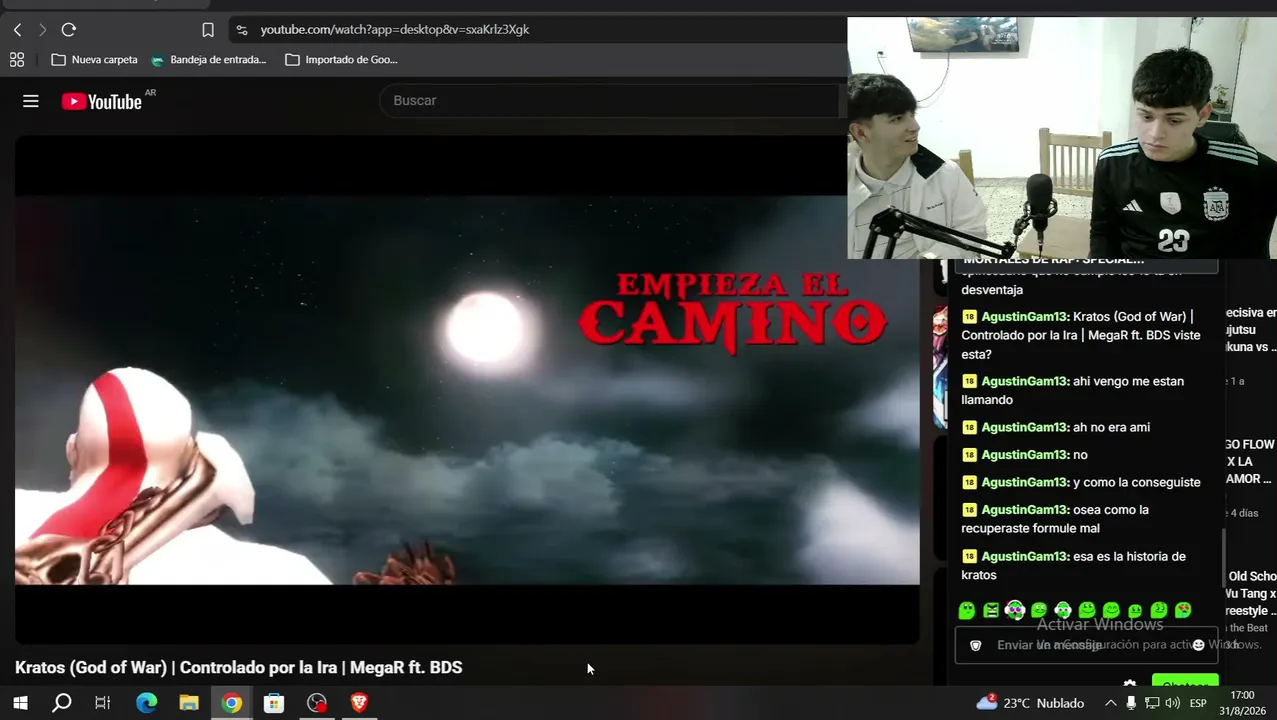Image resolution: width=1277 pixels, height=720 pixels.
Task: Open Brave browser from the taskbar
Action: click(359, 703)
